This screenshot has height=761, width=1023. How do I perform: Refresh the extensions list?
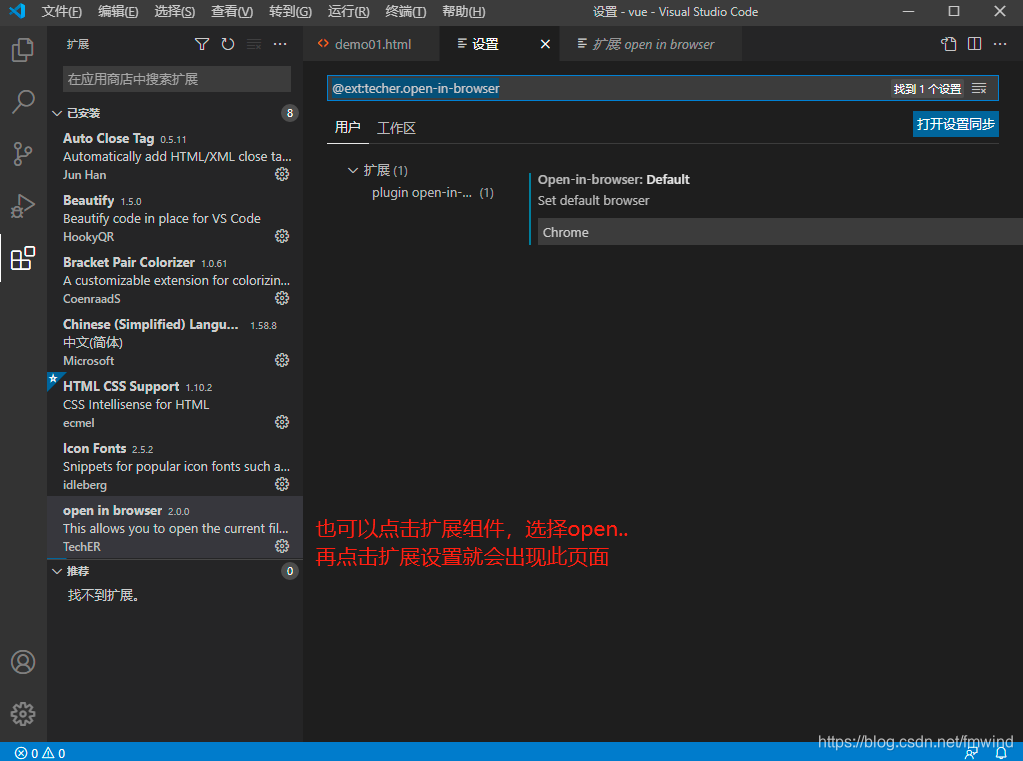(228, 44)
